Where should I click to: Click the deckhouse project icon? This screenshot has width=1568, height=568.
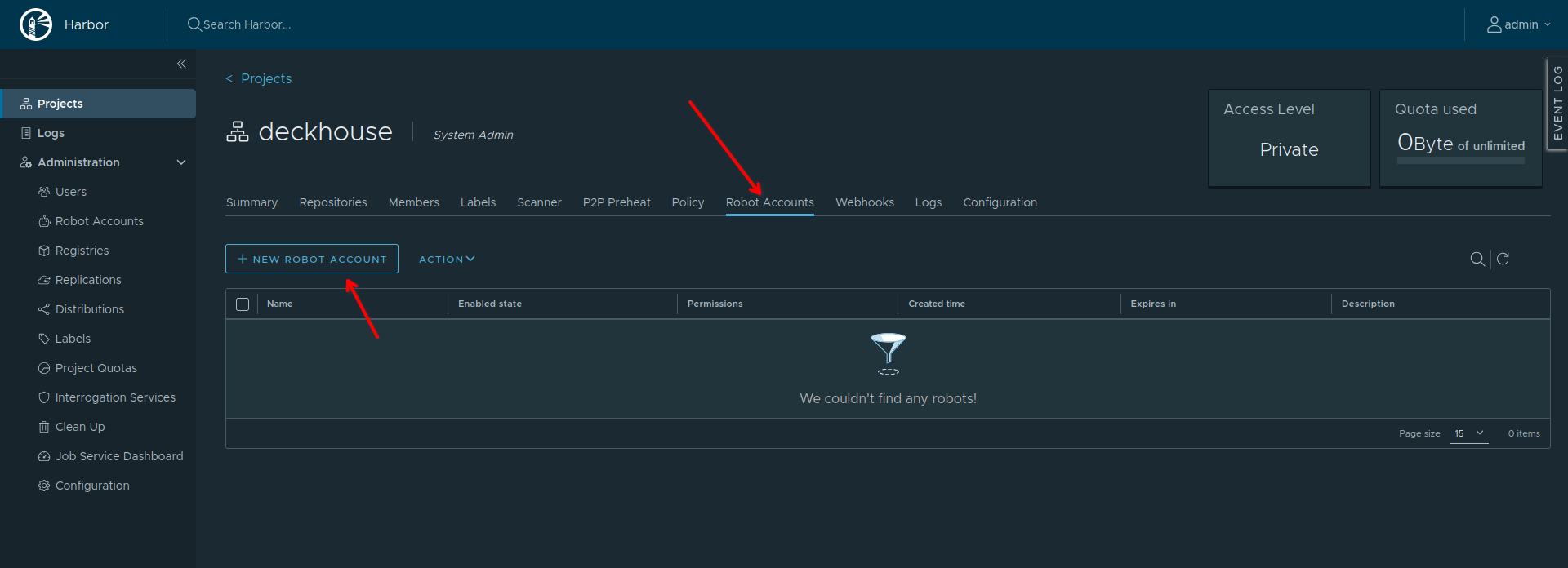238,131
